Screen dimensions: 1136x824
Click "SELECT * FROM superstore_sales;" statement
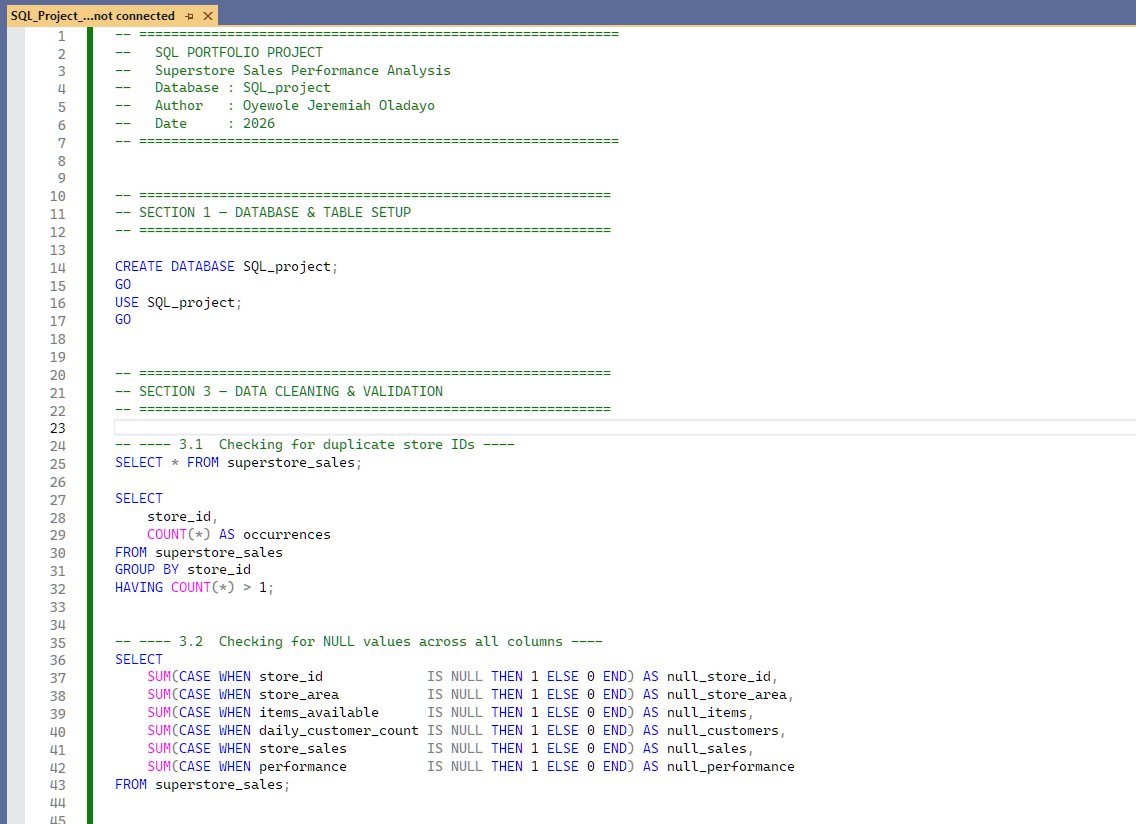(x=238, y=462)
